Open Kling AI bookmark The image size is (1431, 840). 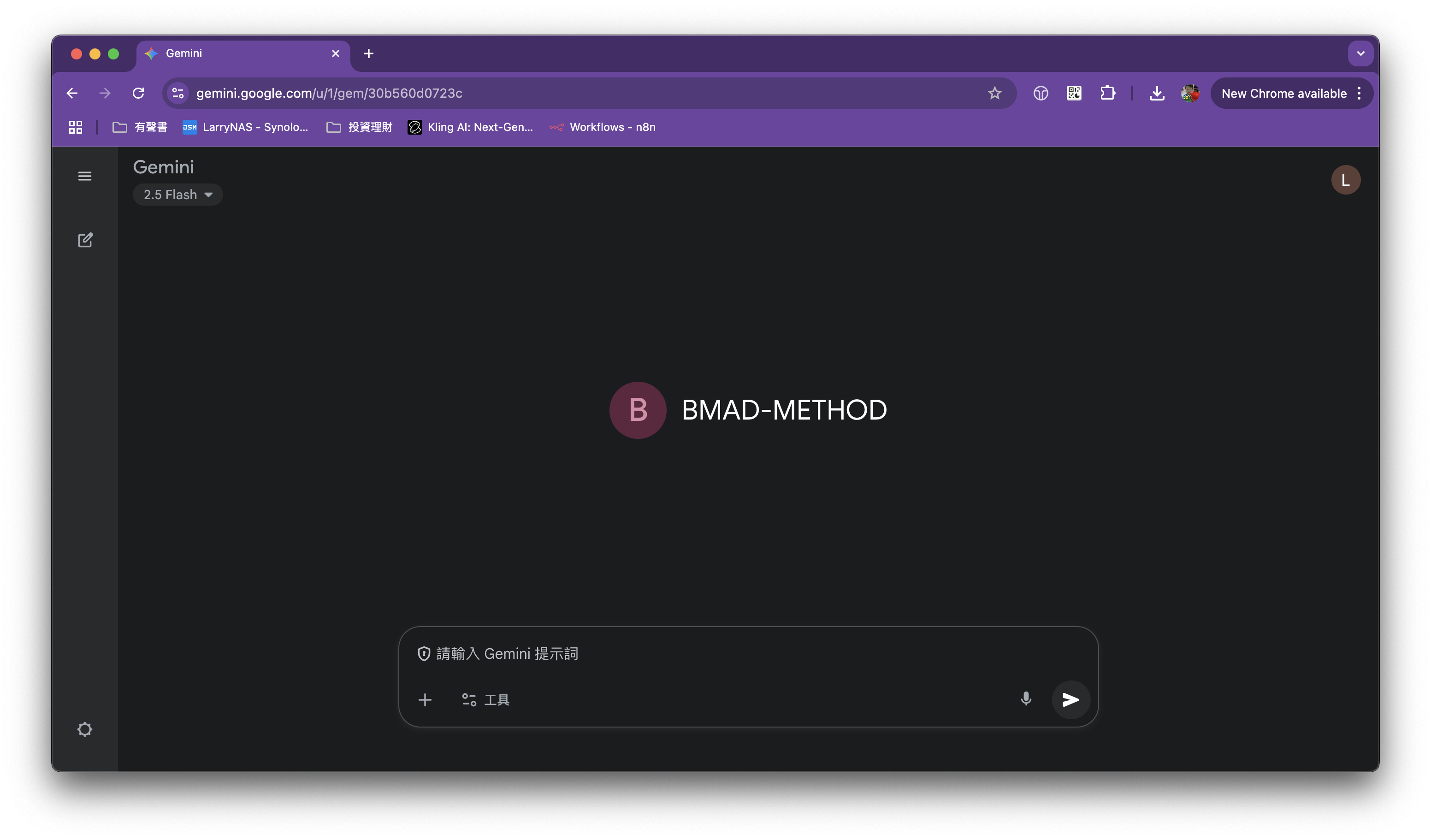(x=471, y=127)
